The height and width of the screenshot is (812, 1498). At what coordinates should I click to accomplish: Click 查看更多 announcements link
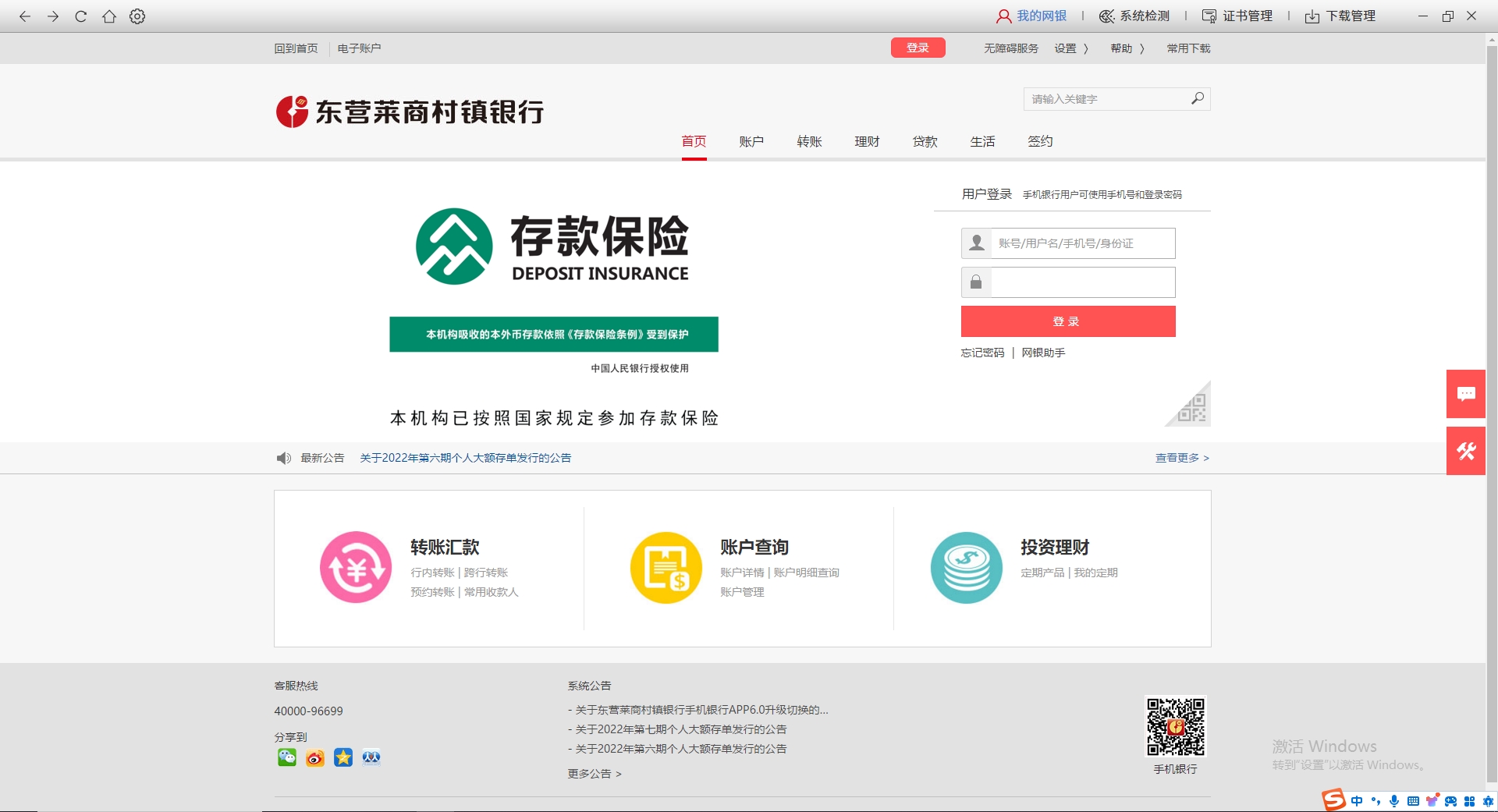[1182, 458]
